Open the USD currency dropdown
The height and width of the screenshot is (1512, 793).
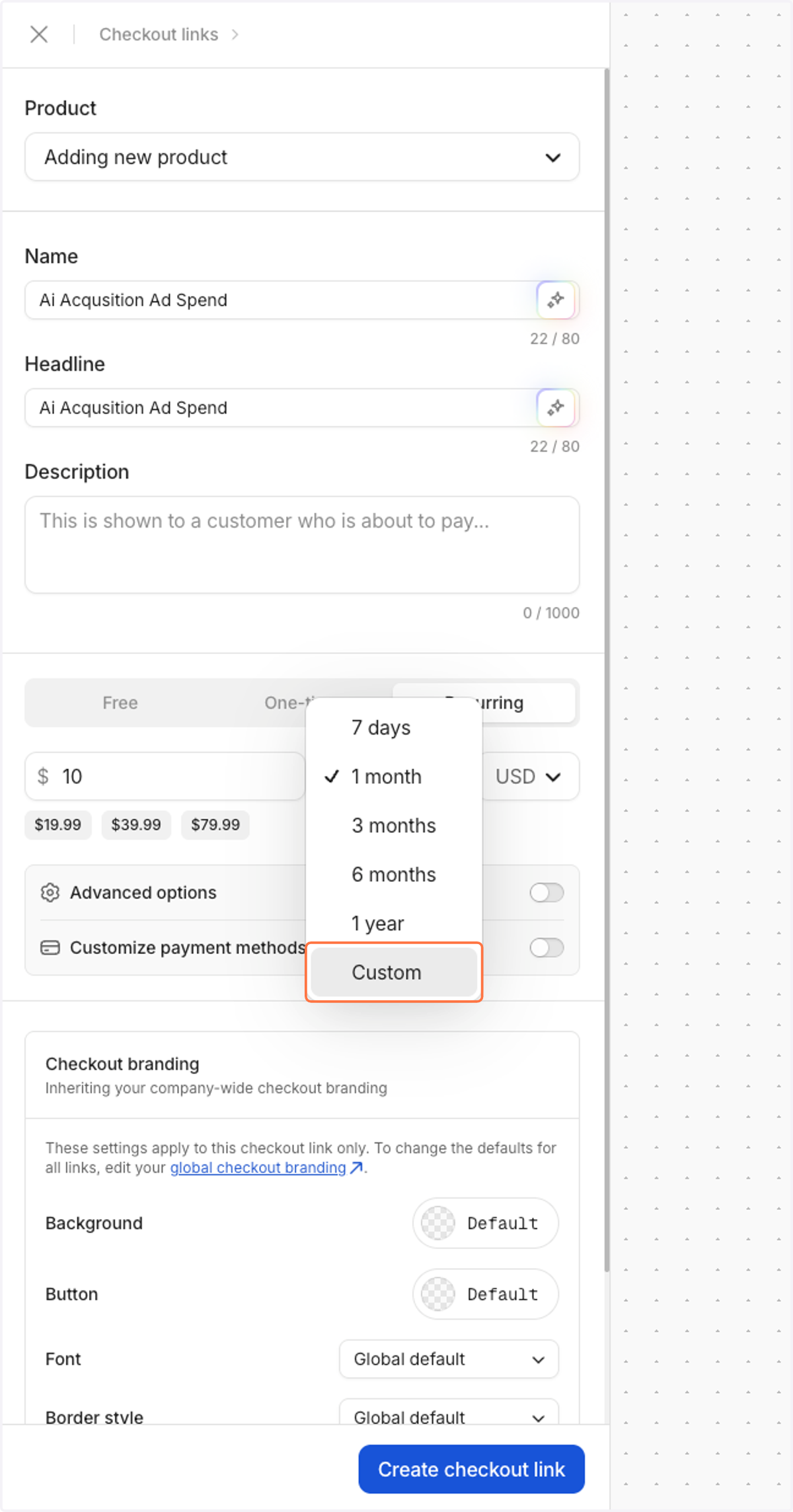click(x=531, y=776)
